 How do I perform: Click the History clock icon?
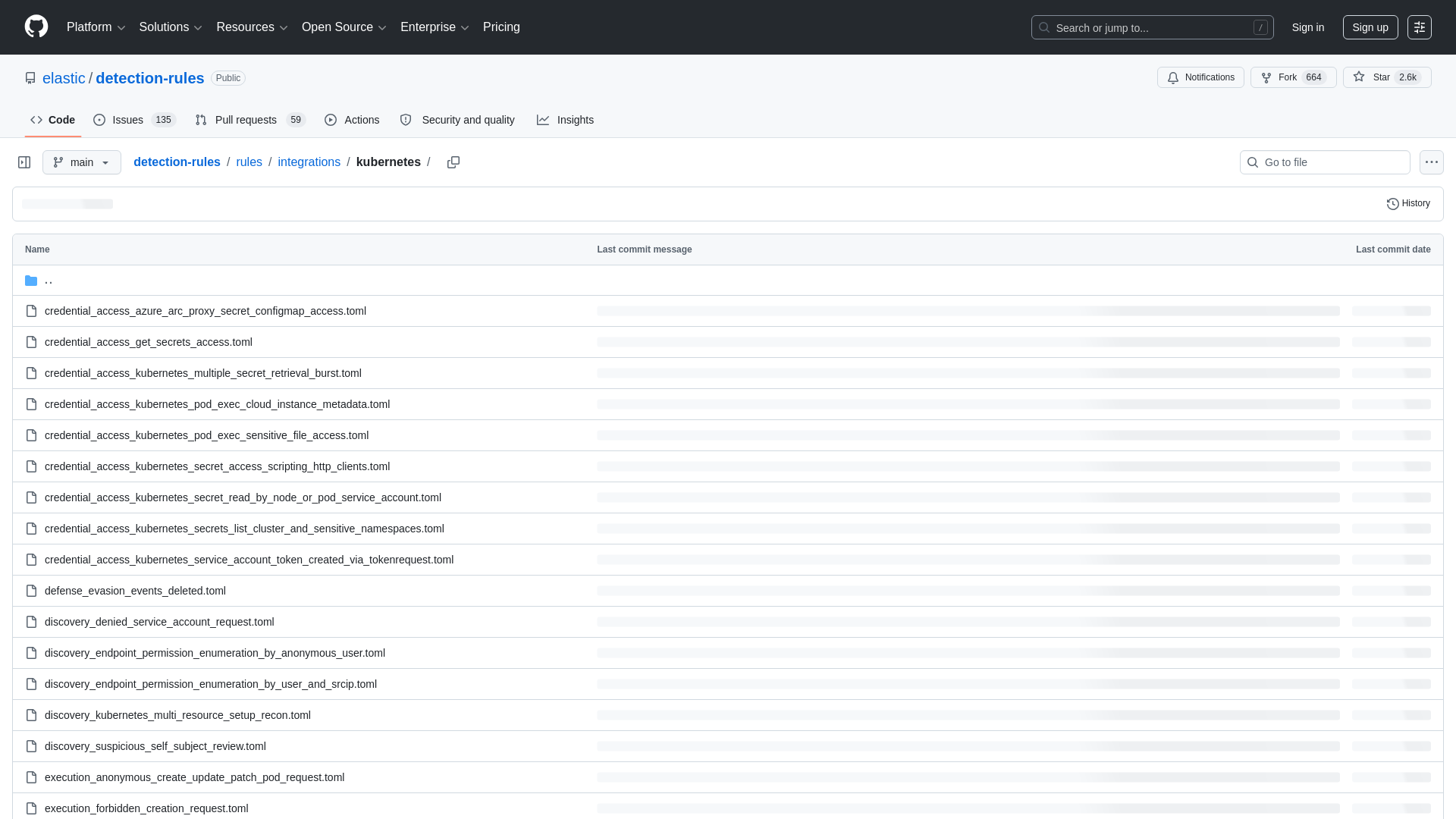point(1393,203)
